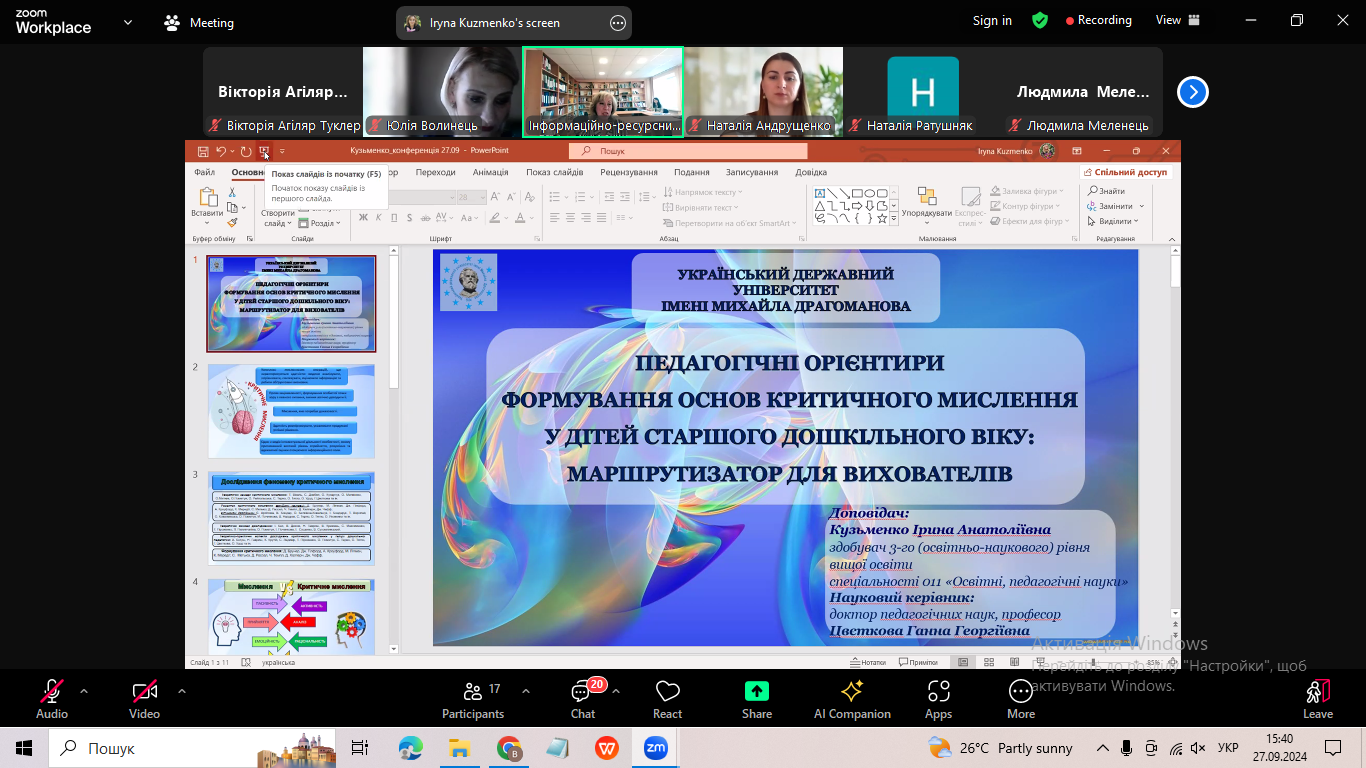This screenshot has width=1366, height=768.
Task: Expand Participants options caret
Action: [526, 691]
